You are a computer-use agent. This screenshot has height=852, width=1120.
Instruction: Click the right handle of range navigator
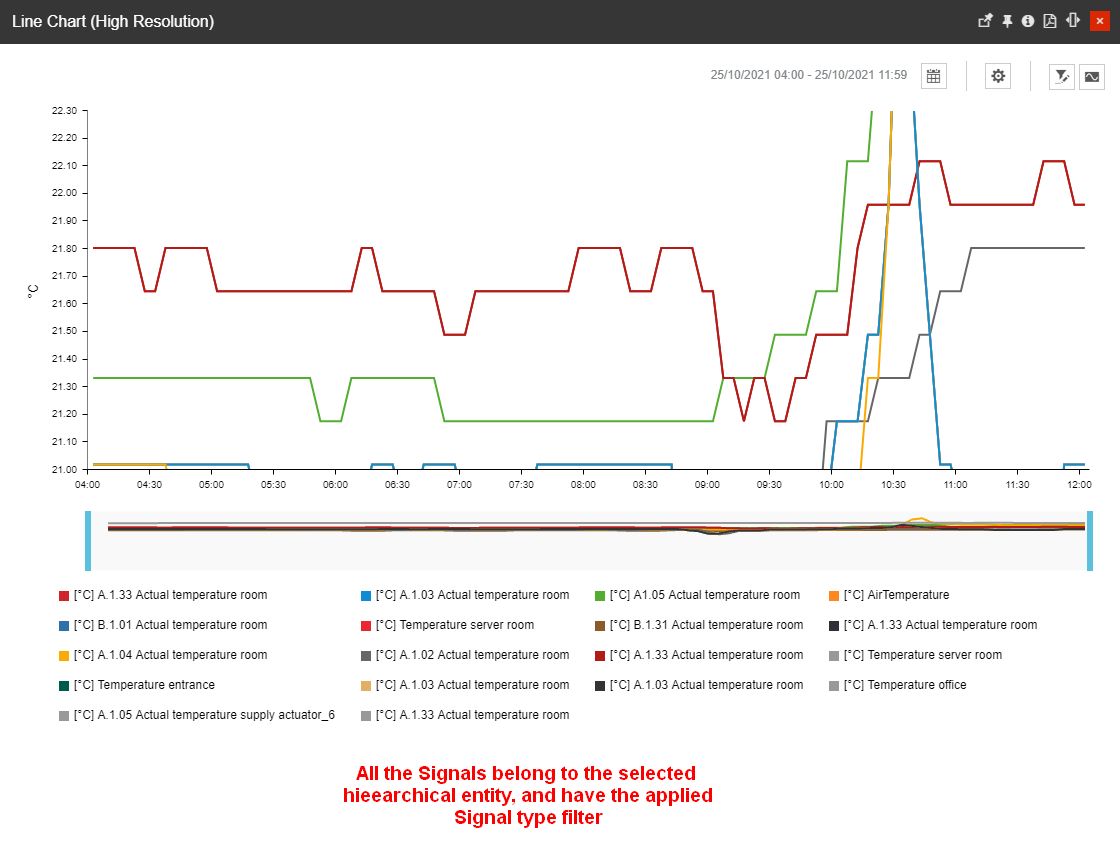[1090, 541]
